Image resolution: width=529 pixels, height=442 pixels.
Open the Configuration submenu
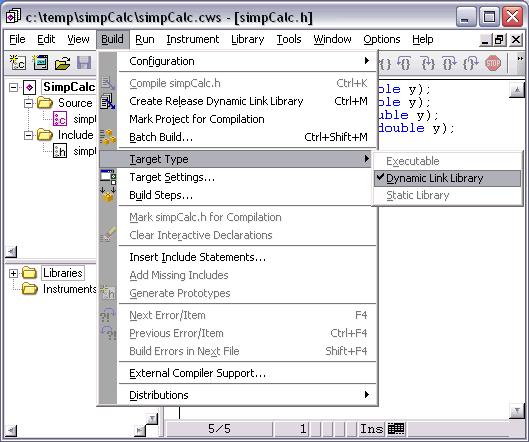pyautogui.click(x=248, y=61)
